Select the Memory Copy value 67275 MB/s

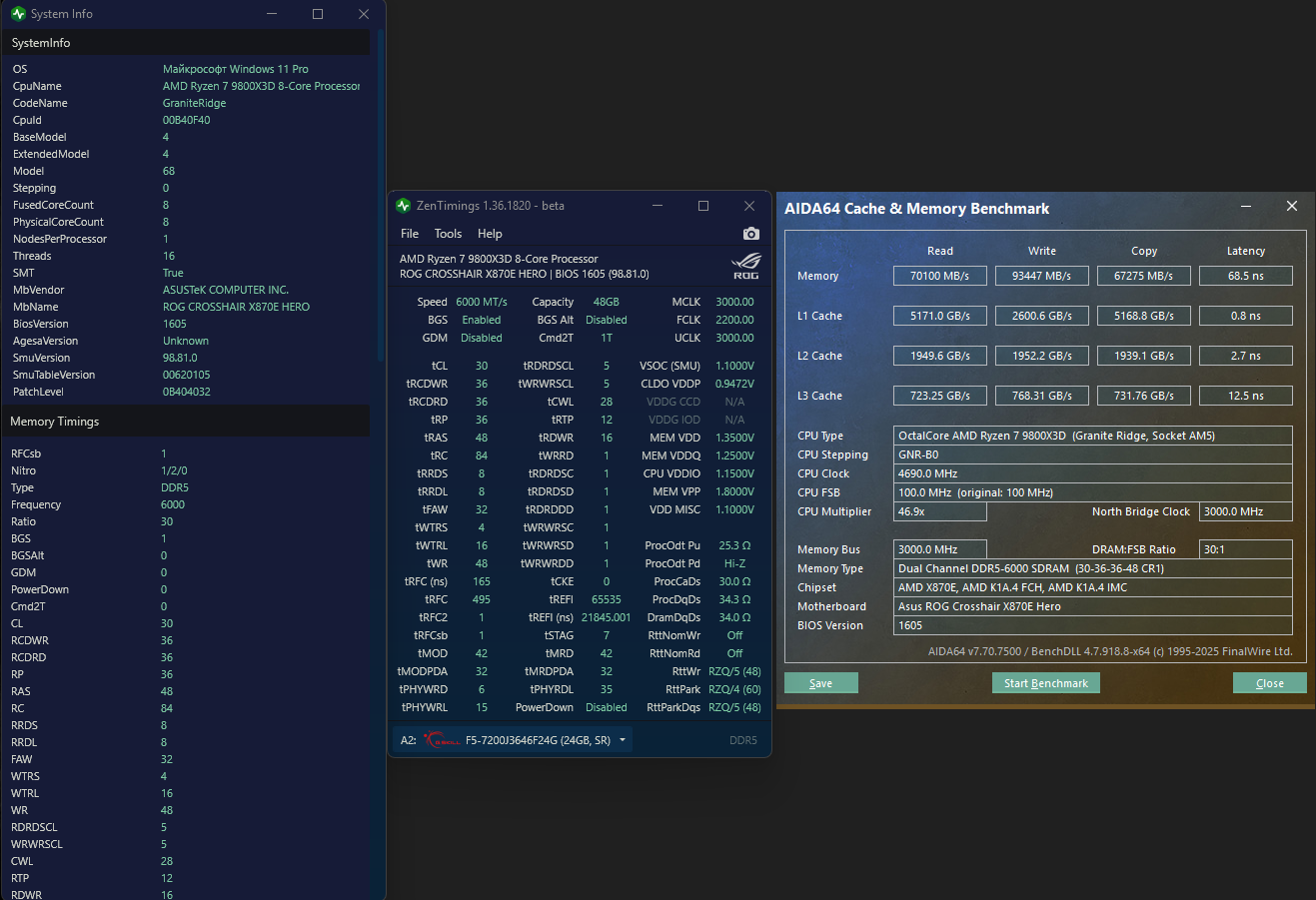pos(1144,276)
